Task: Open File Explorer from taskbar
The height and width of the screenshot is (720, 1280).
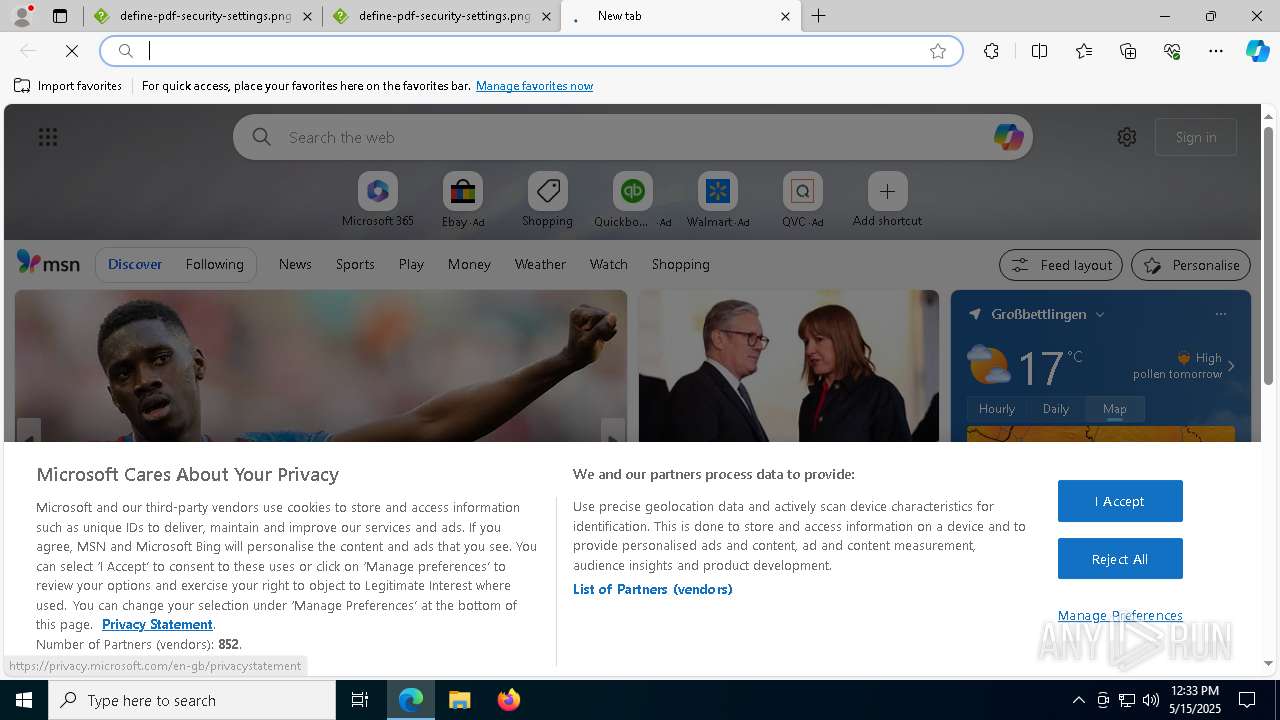Action: [x=459, y=700]
